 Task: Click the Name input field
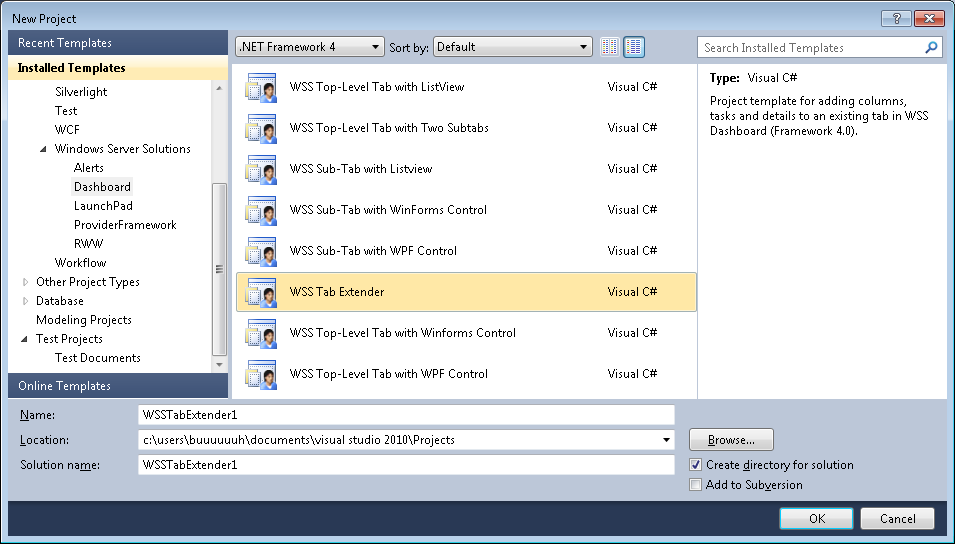[406, 415]
